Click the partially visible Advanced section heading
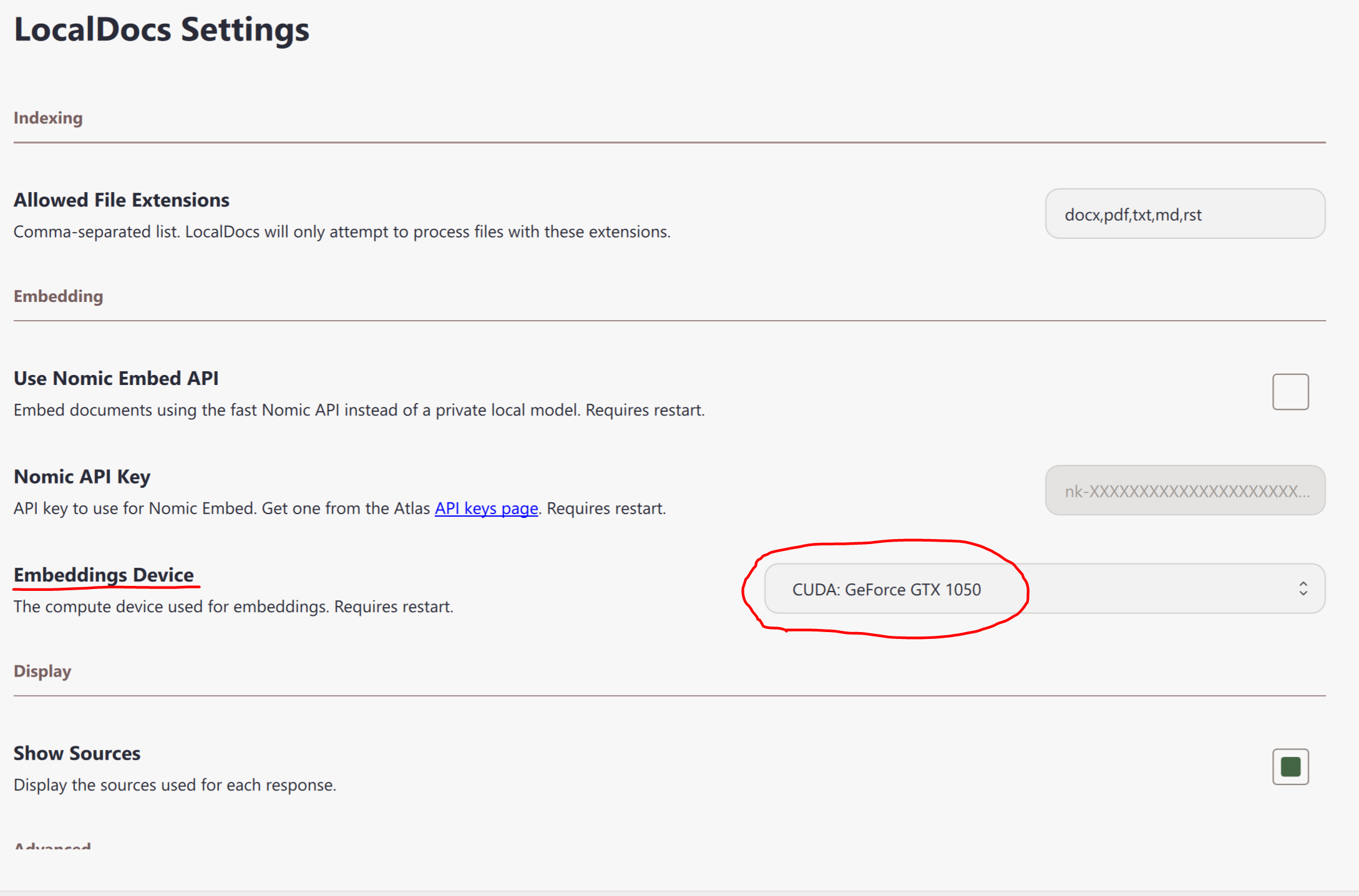1359x896 pixels. pos(53,846)
